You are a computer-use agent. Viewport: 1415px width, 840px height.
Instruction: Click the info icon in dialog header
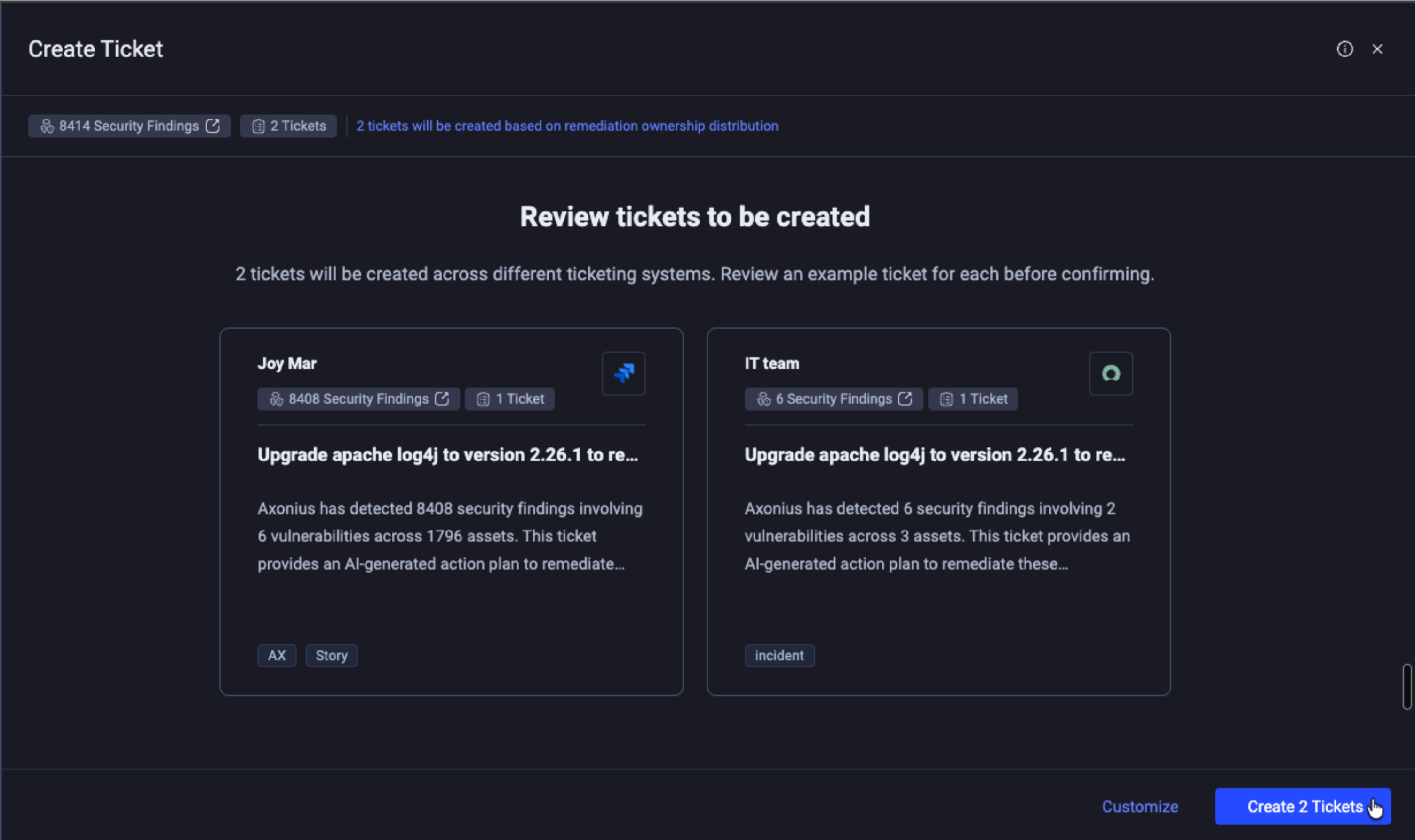(1345, 49)
